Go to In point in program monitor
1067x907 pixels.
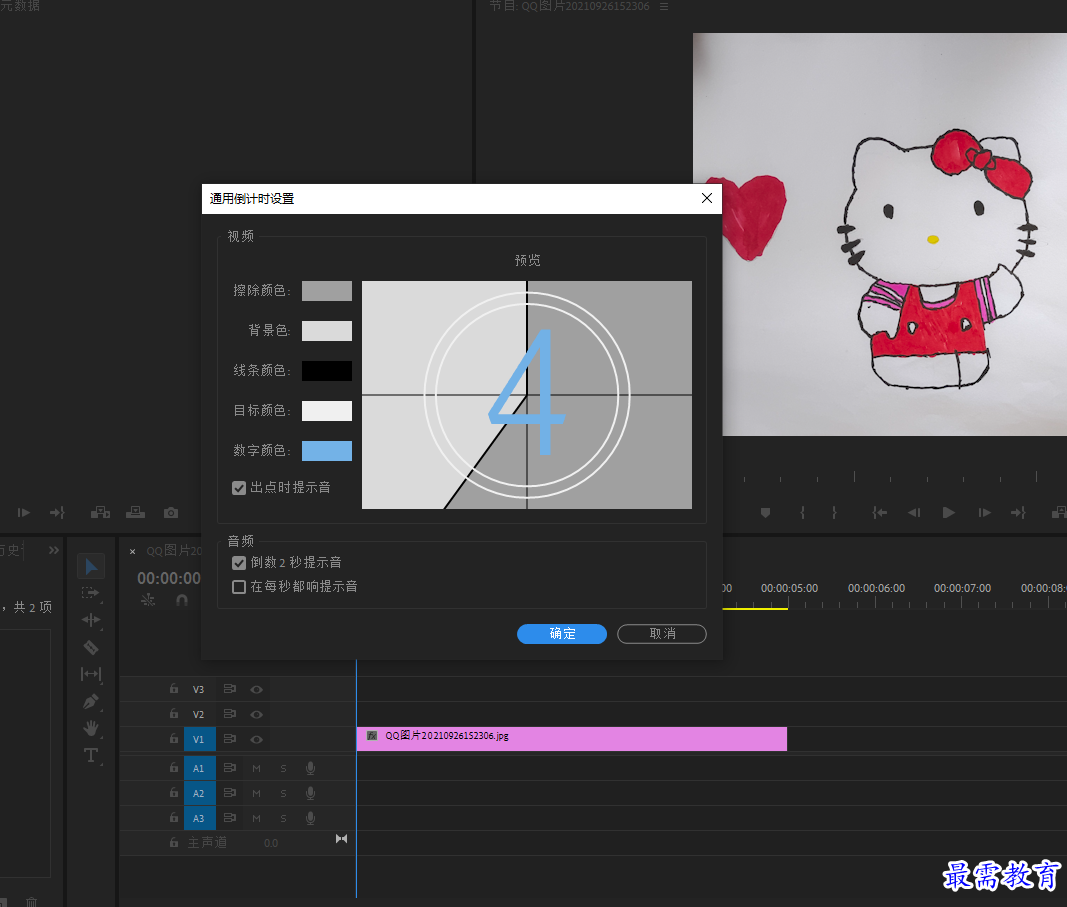click(x=879, y=512)
